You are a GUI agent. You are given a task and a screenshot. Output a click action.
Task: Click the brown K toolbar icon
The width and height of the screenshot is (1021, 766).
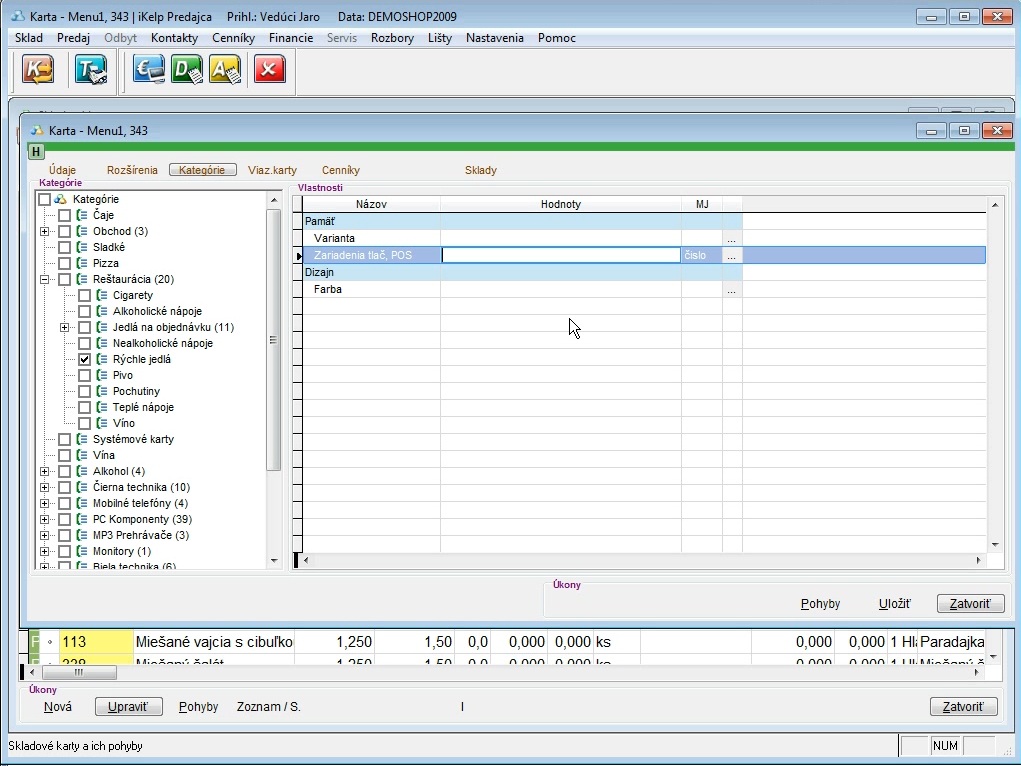pos(39,70)
